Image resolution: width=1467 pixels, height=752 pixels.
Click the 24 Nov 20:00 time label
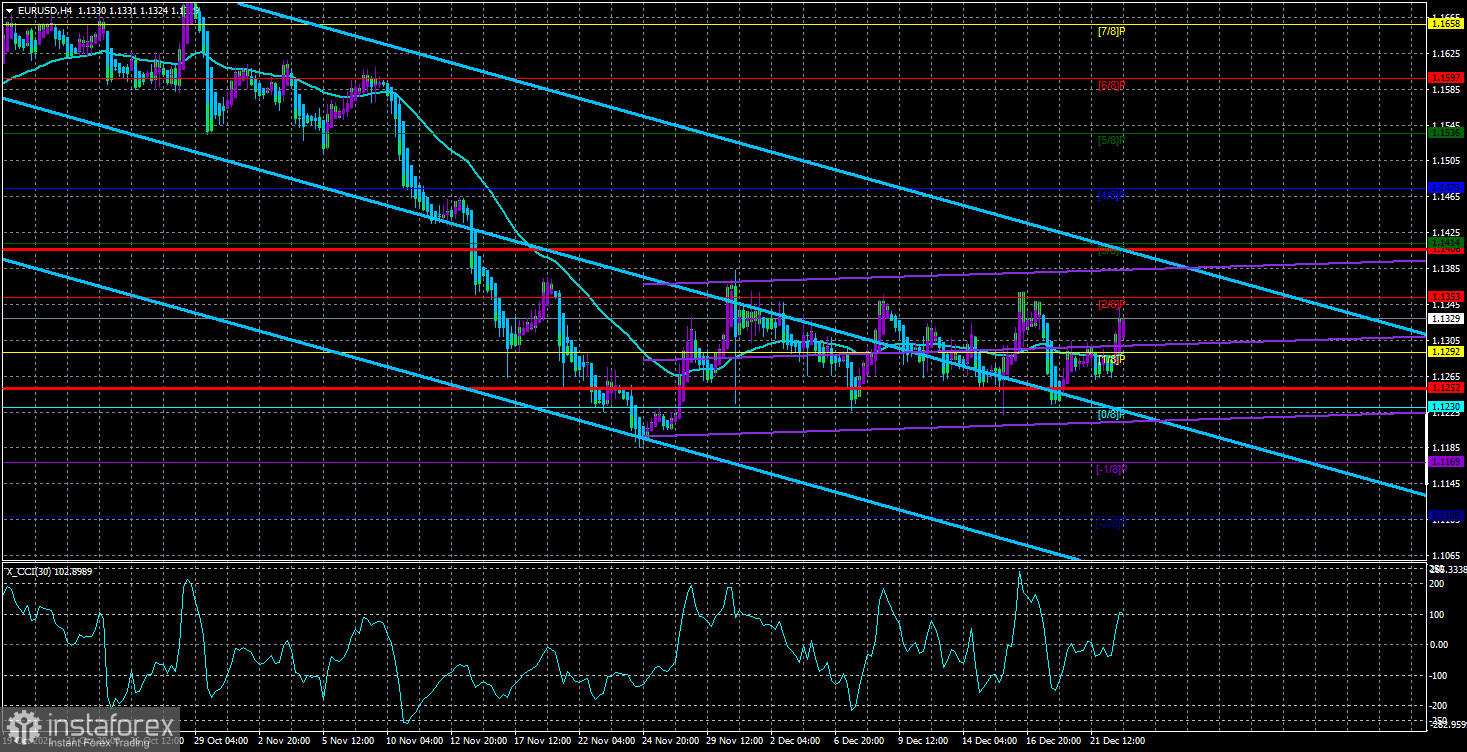click(672, 741)
